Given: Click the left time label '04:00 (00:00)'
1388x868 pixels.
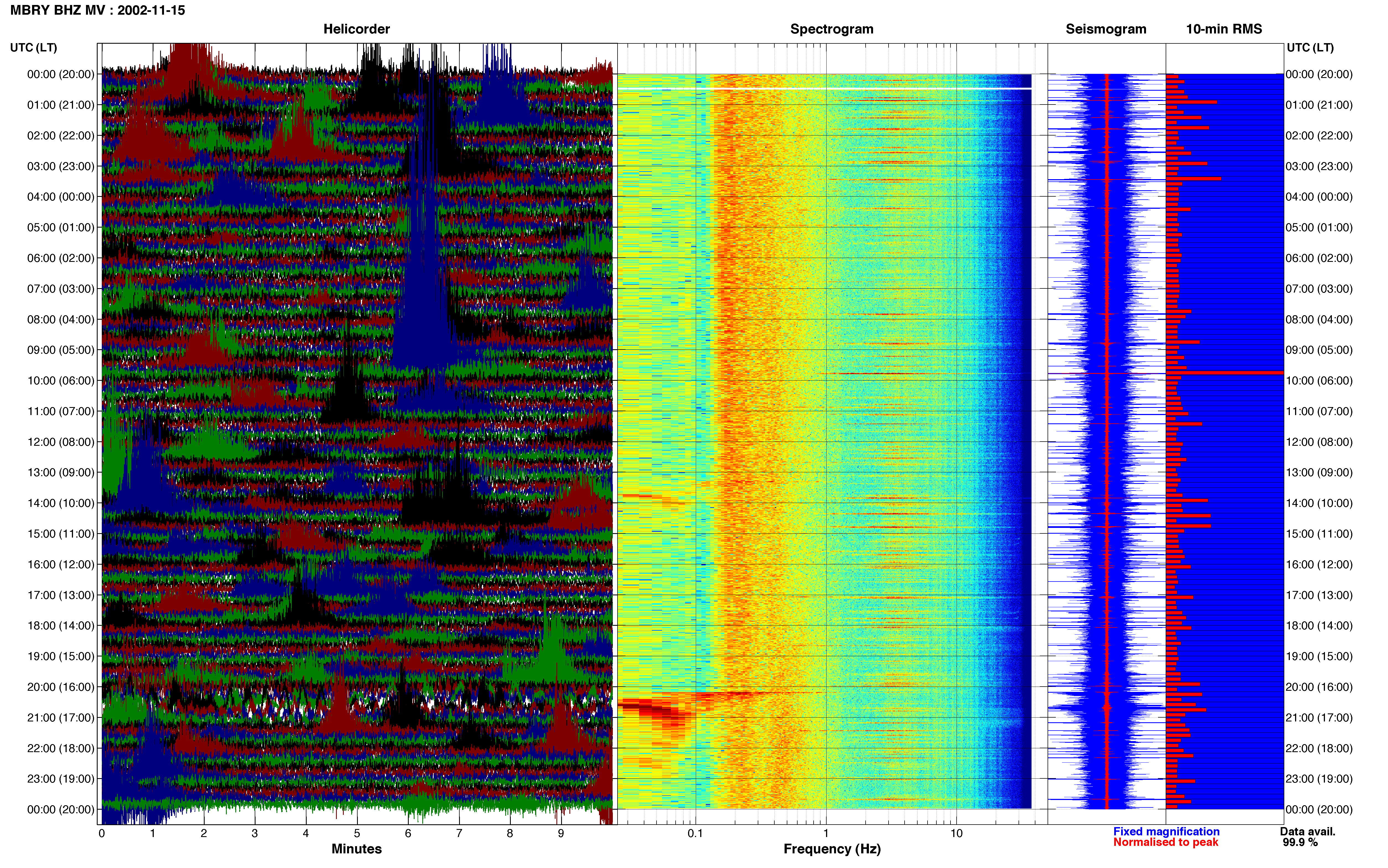Looking at the screenshot, I should tap(61, 197).
